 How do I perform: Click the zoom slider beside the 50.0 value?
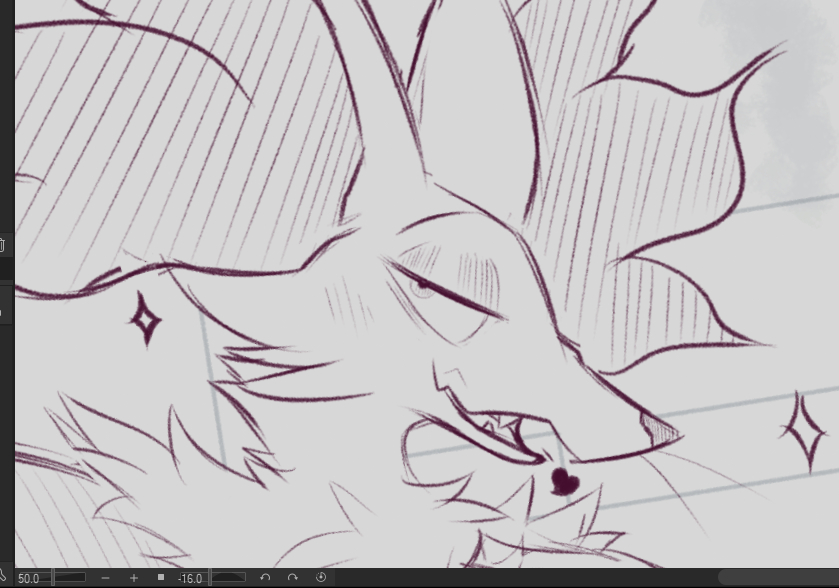[x=70, y=578]
